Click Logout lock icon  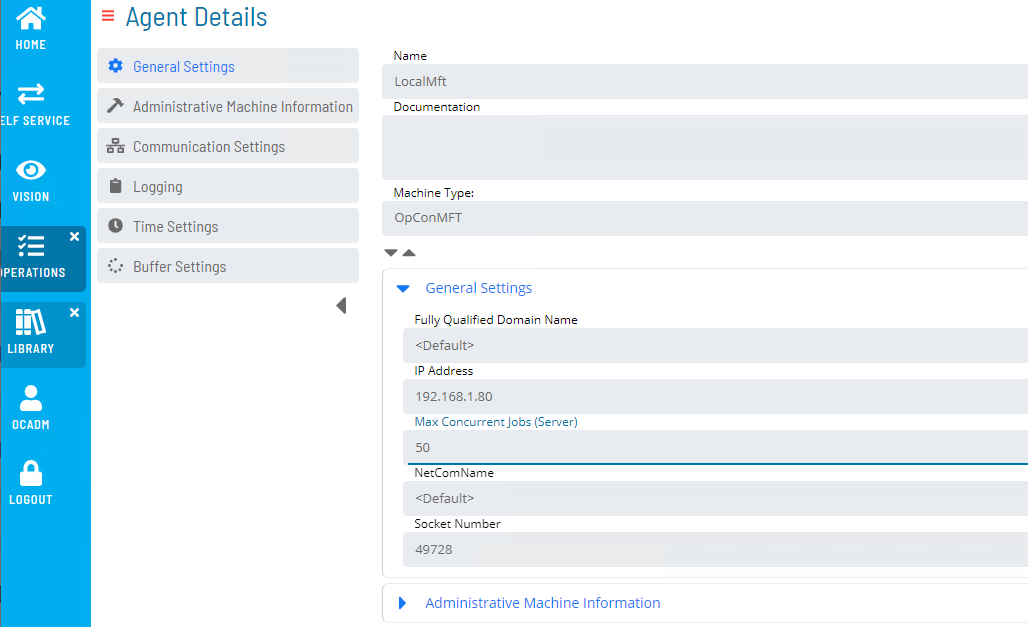(x=31, y=473)
